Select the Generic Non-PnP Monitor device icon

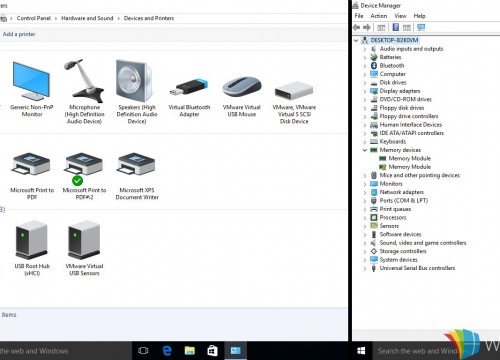(31, 81)
